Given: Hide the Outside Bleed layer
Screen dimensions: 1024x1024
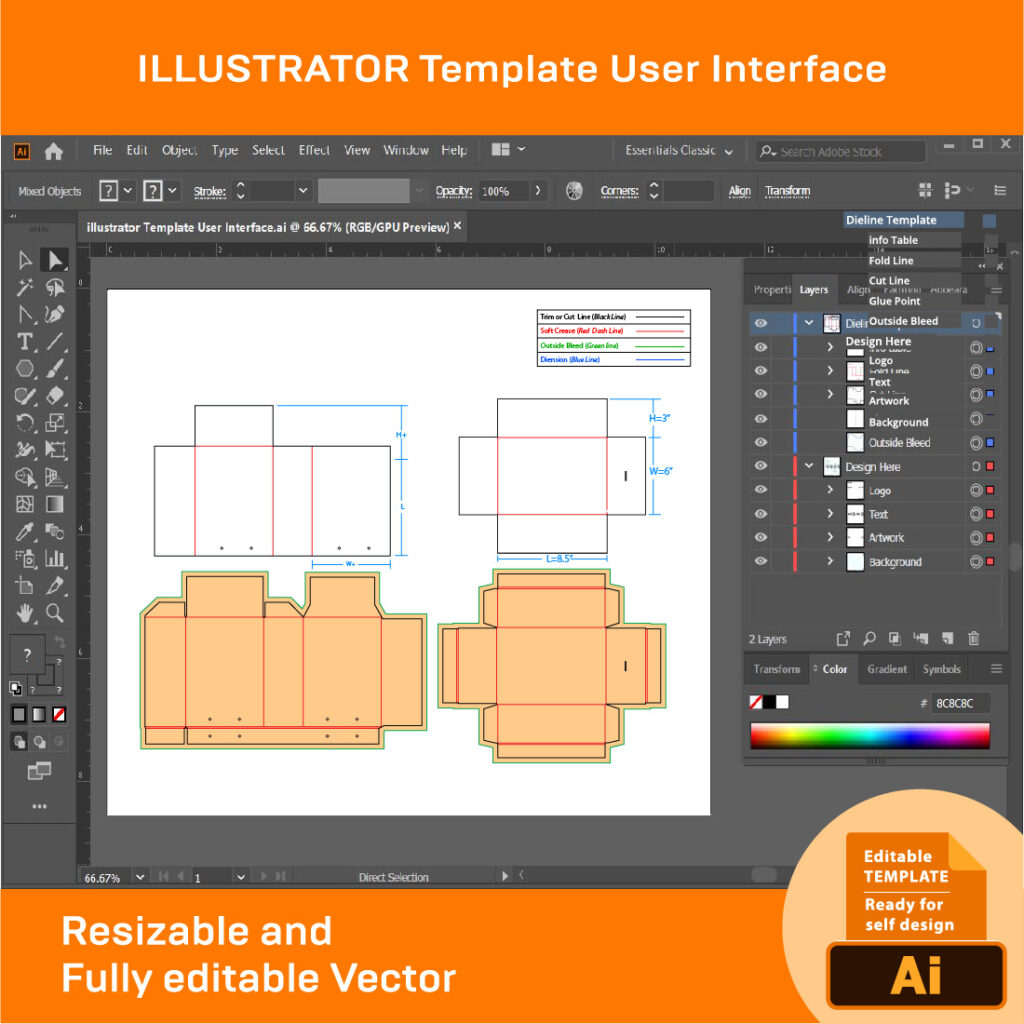Looking at the screenshot, I should pyautogui.click(x=760, y=443).
